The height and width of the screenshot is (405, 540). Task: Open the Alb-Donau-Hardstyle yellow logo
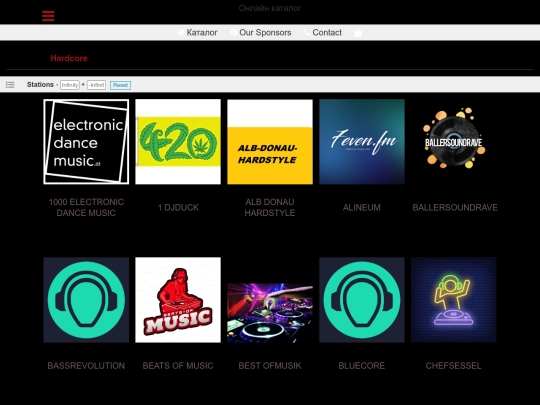point(270,142)
